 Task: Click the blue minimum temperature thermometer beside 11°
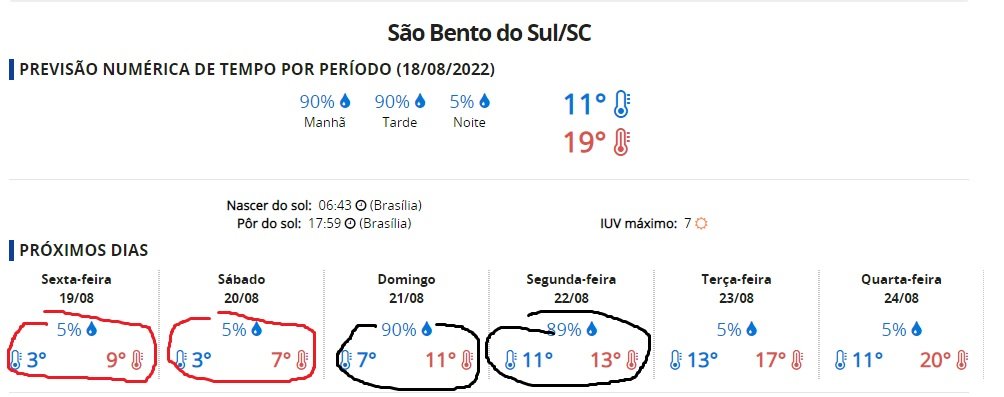[x=621, y=104]
